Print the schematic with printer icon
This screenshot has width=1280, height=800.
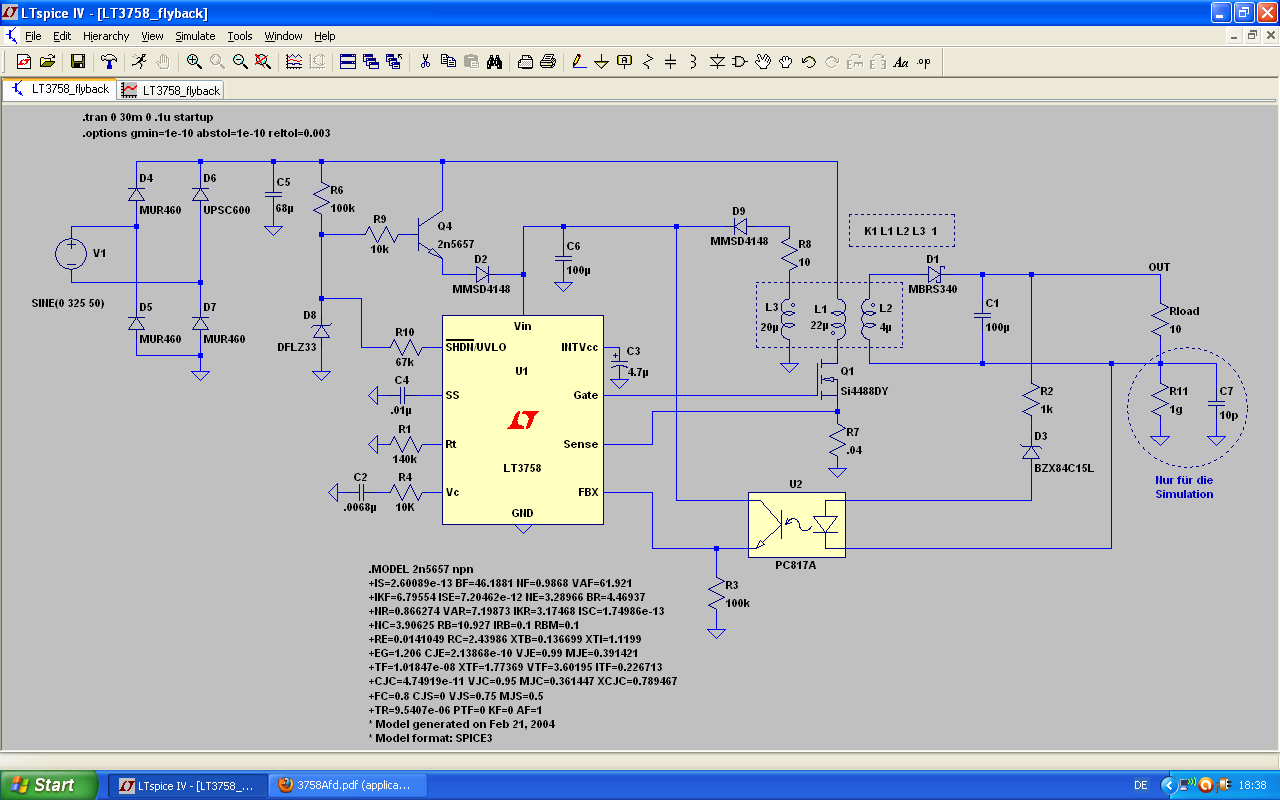pos(548,61)
